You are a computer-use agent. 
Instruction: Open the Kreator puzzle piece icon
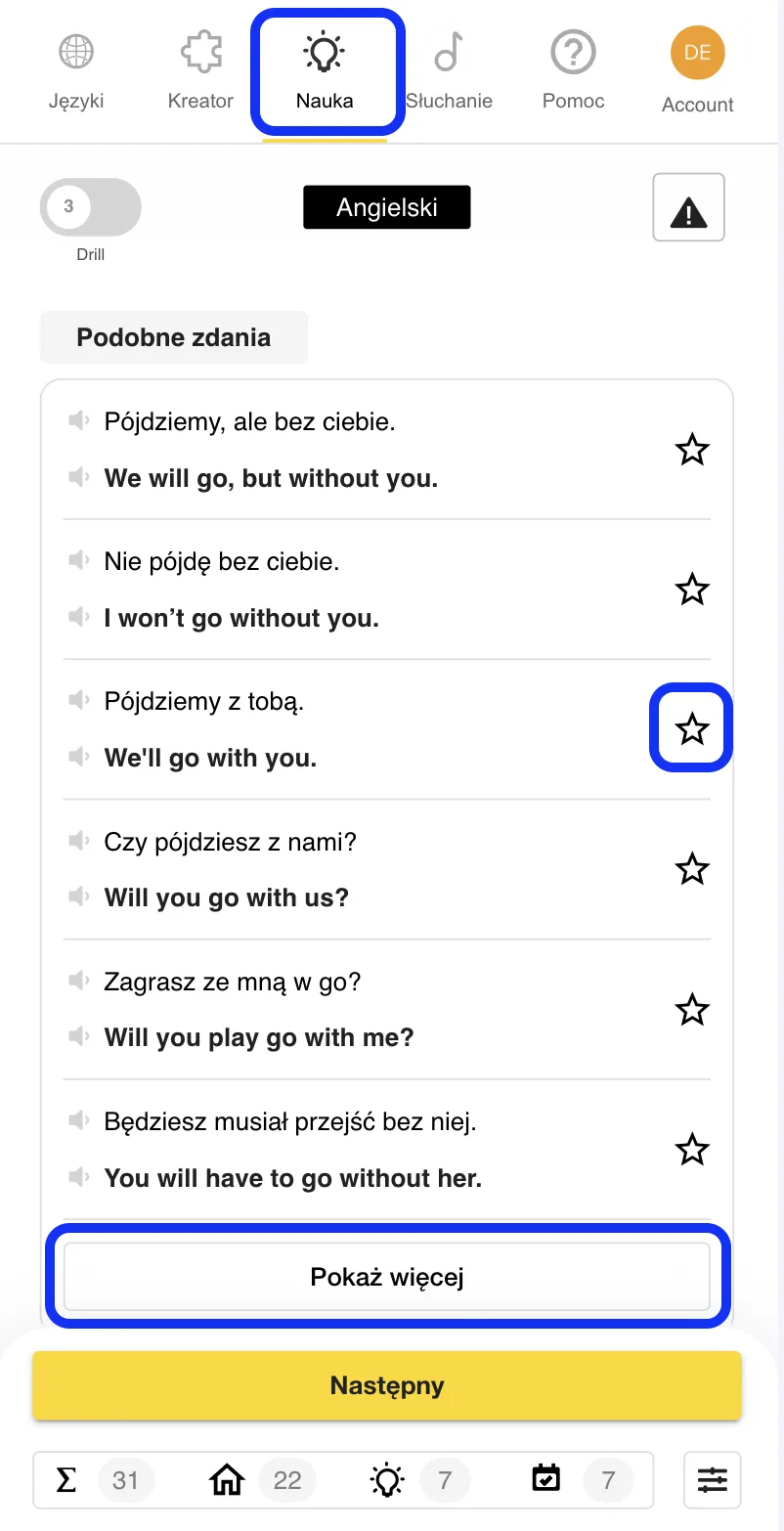coord(200,53)
